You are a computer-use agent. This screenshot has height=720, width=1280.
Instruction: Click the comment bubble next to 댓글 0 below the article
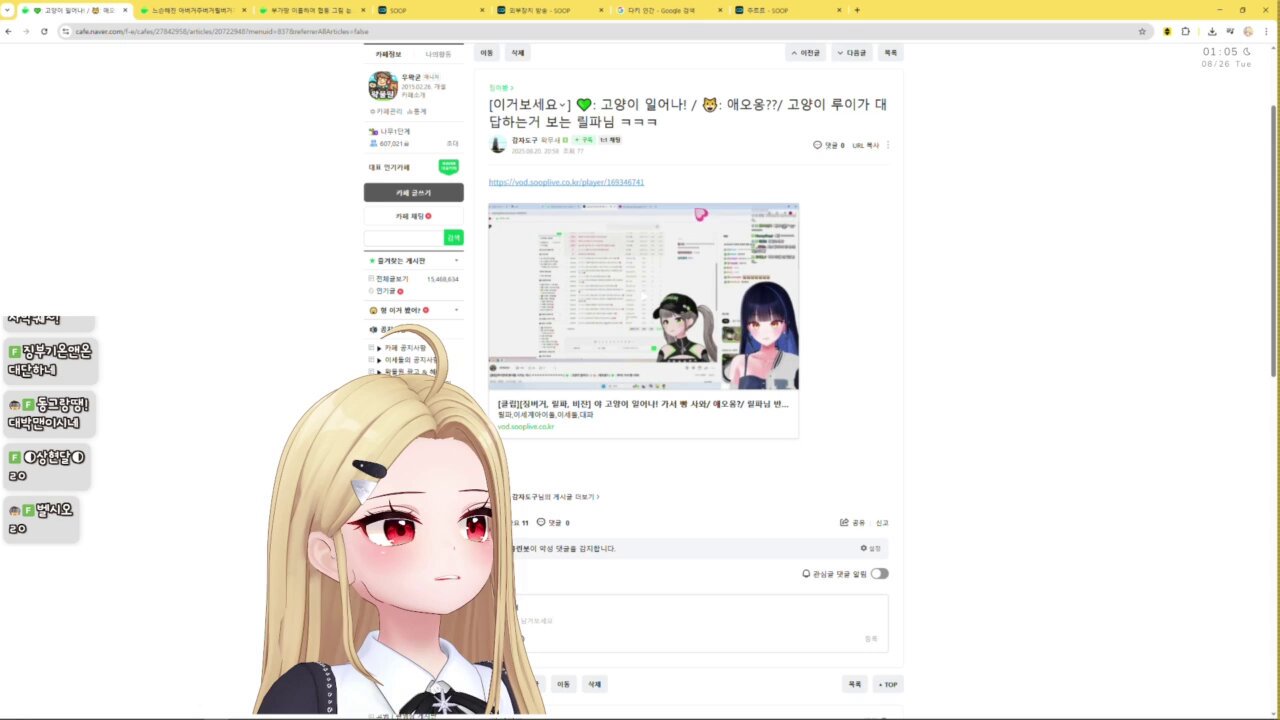pyautogui.click(x=541, y=522)
